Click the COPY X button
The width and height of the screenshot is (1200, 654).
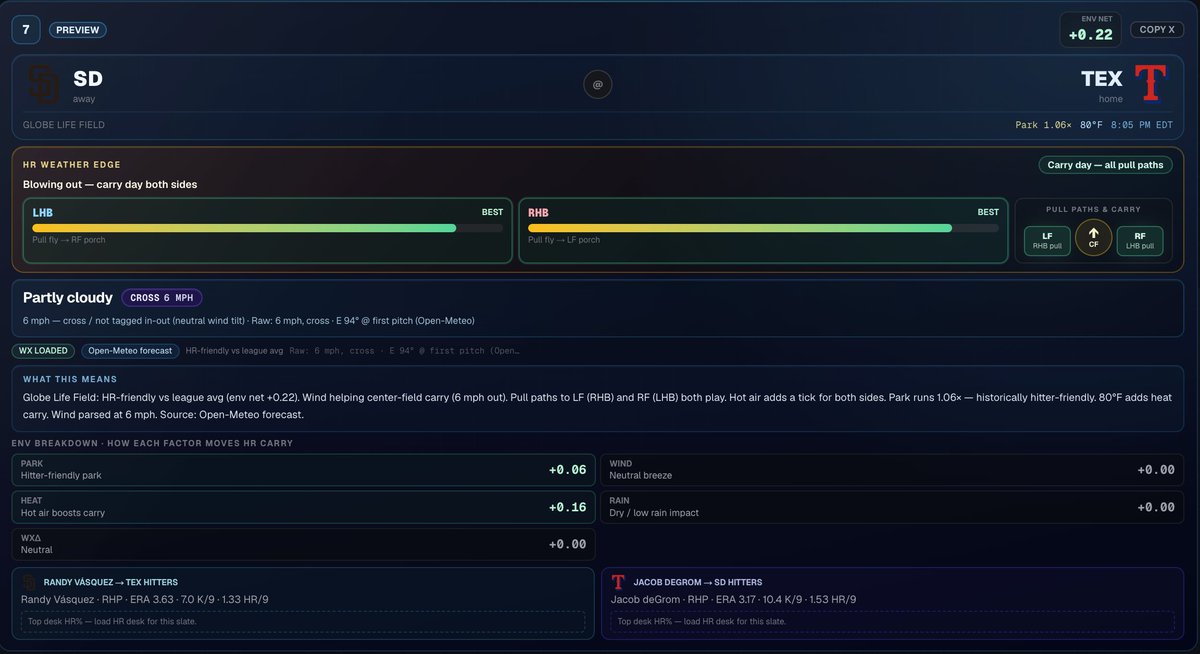click(x=1157, y=30)
